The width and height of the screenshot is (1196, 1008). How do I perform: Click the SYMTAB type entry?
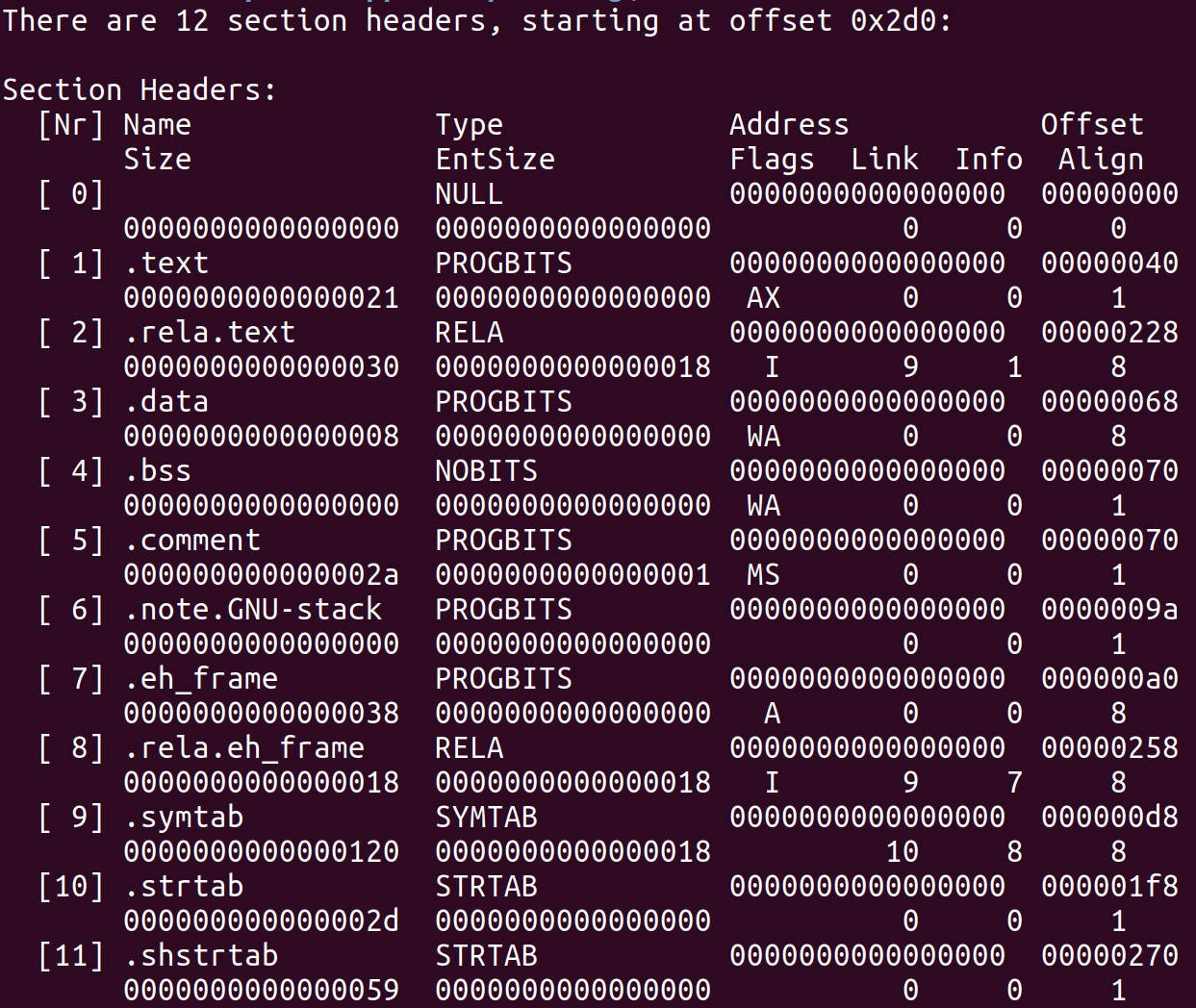click(x=486, y=818)
